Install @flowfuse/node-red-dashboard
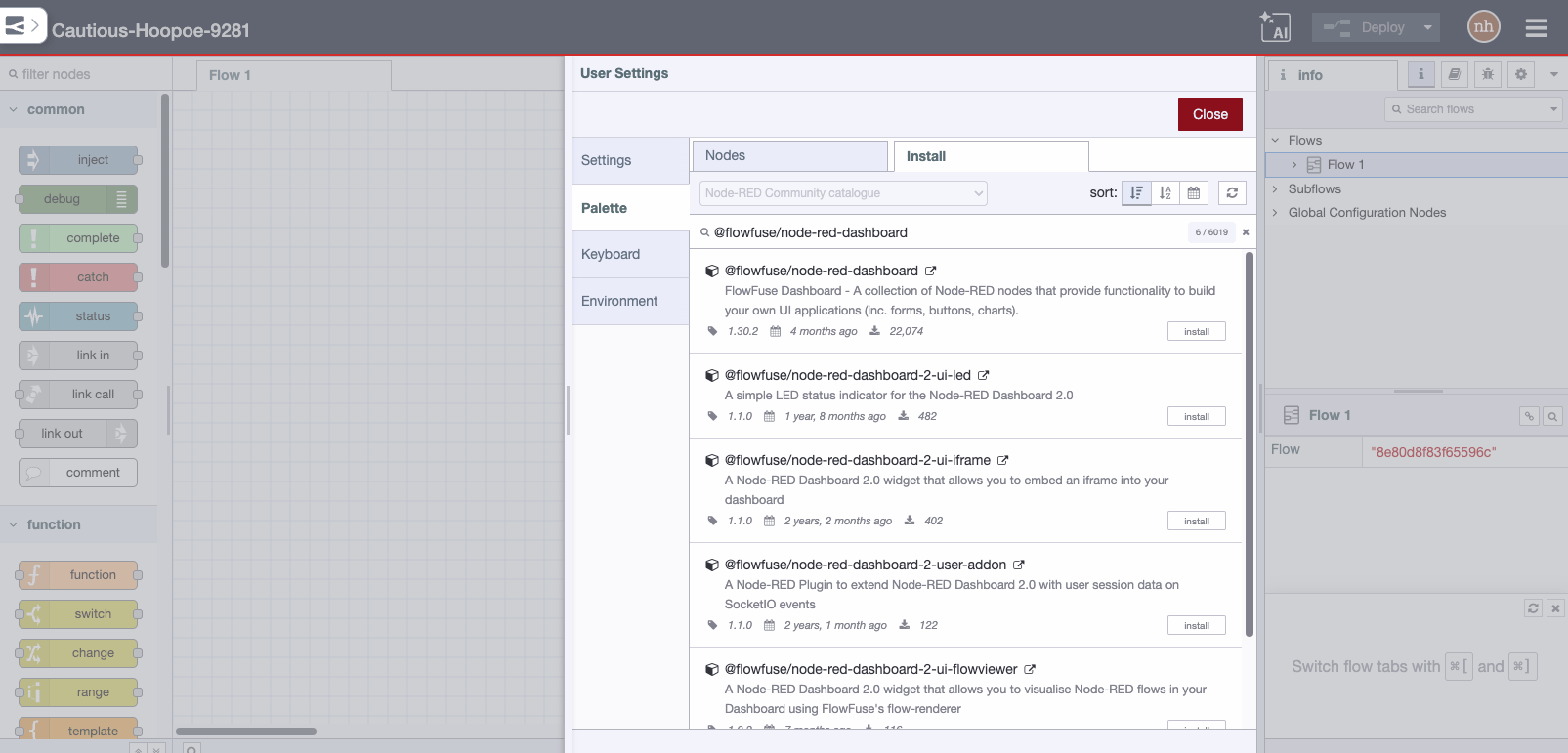 1196,332
